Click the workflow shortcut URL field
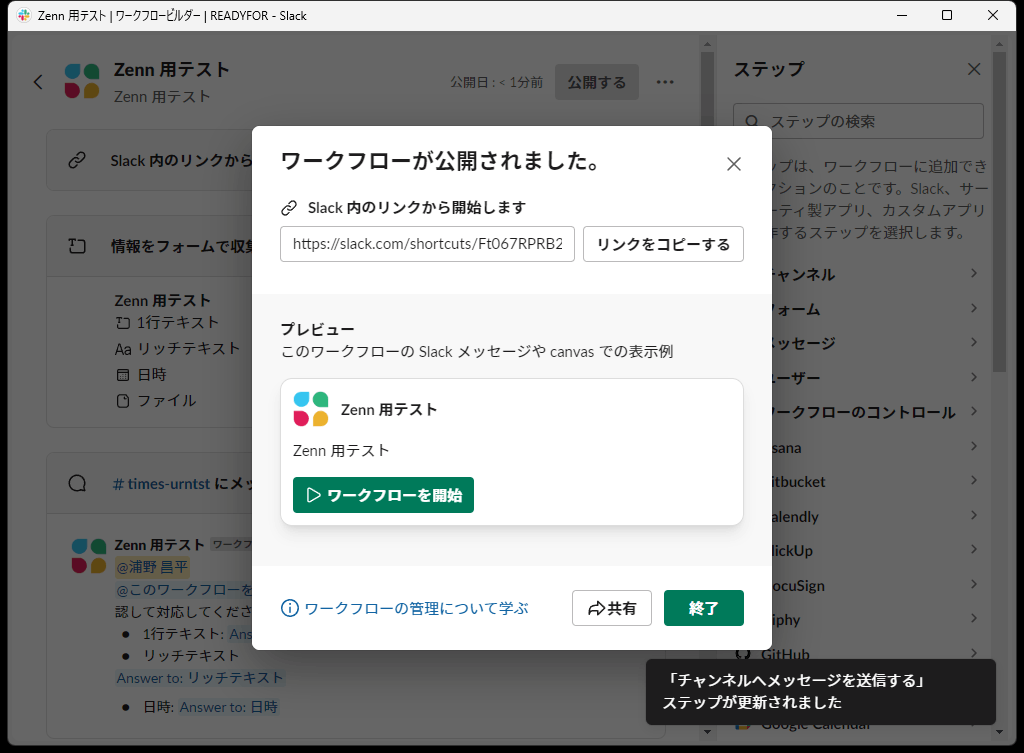1024x753 pixels. point(427,244)
